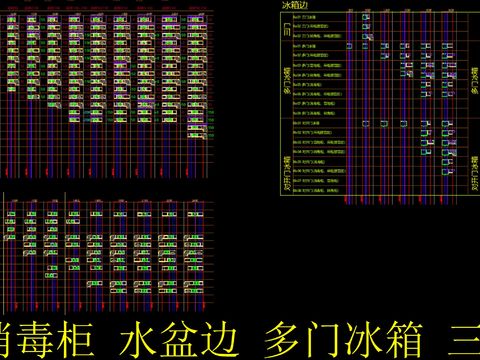Select the right vertical 多门冰箱 table label
The image size is (480, 360).
[475, 81]
